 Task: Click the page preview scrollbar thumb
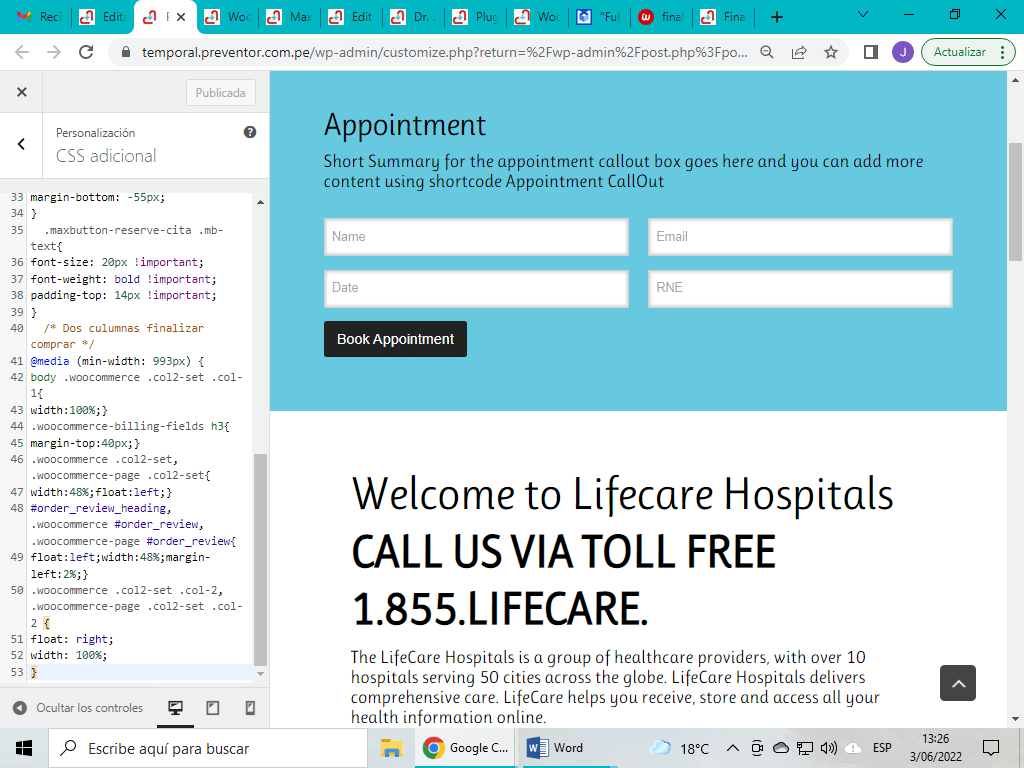point(1015,201)
